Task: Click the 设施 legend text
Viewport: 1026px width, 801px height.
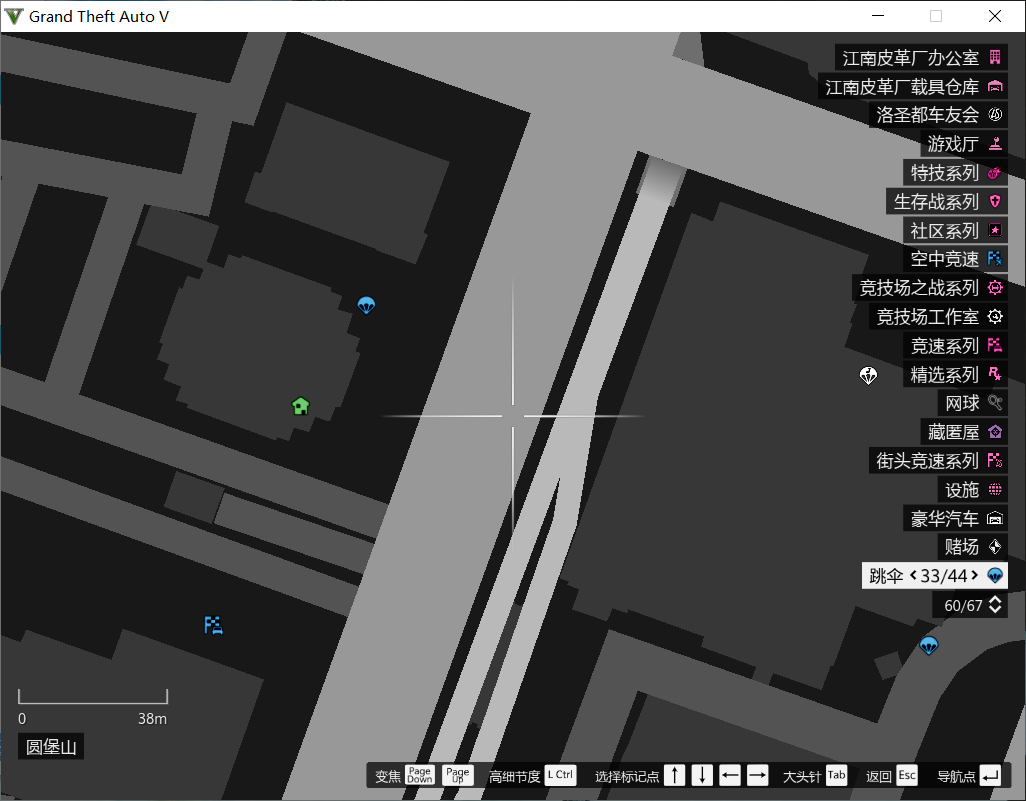Action: coord(962,490)
